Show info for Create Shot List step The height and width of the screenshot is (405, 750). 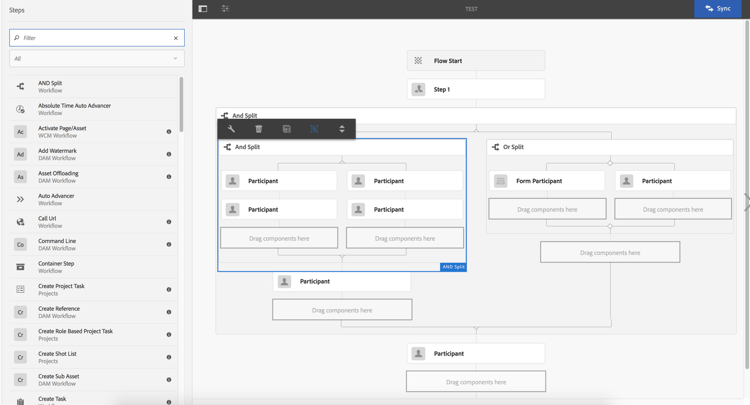click(169, 357)
